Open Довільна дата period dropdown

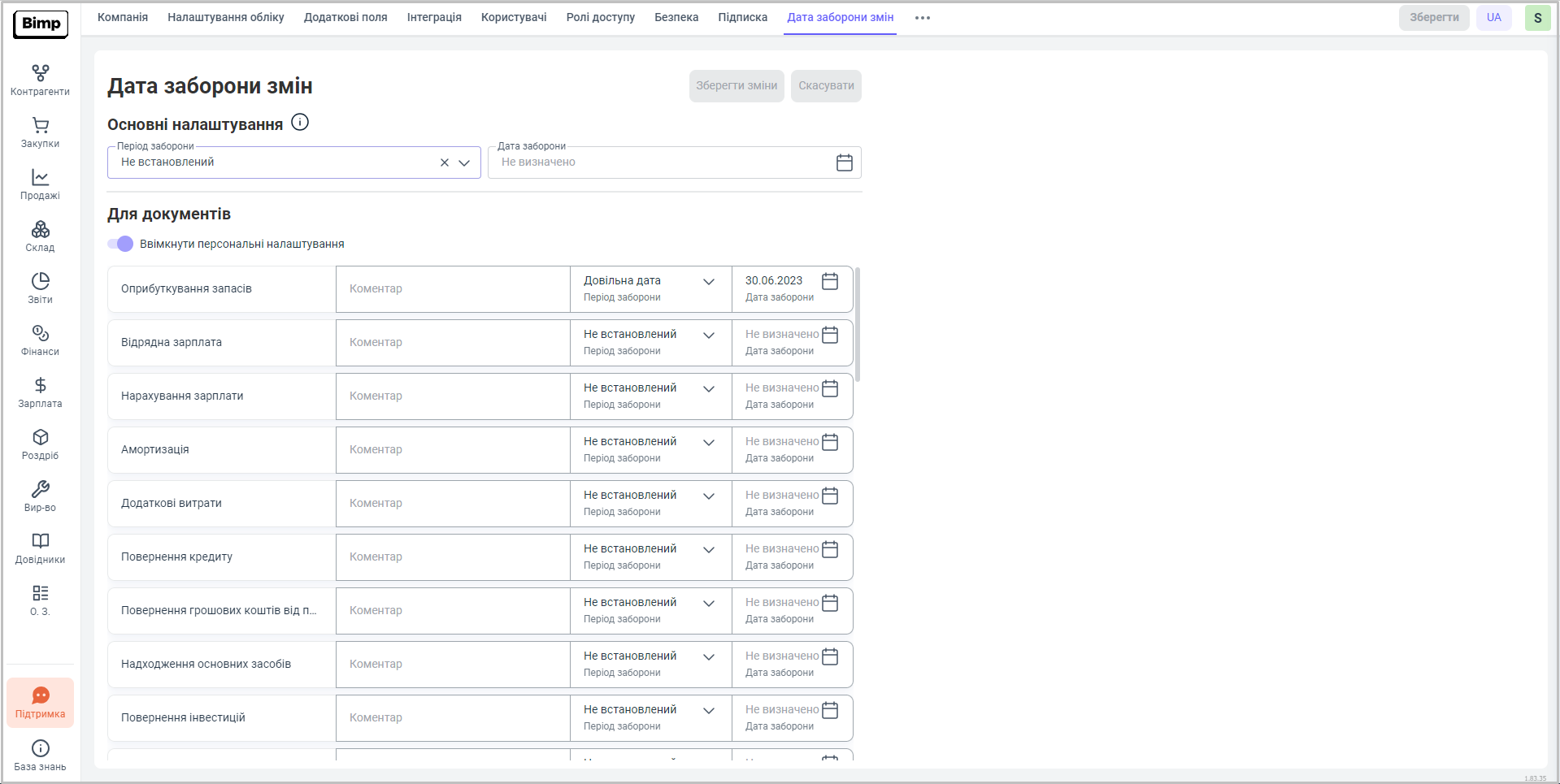[708, 282]
